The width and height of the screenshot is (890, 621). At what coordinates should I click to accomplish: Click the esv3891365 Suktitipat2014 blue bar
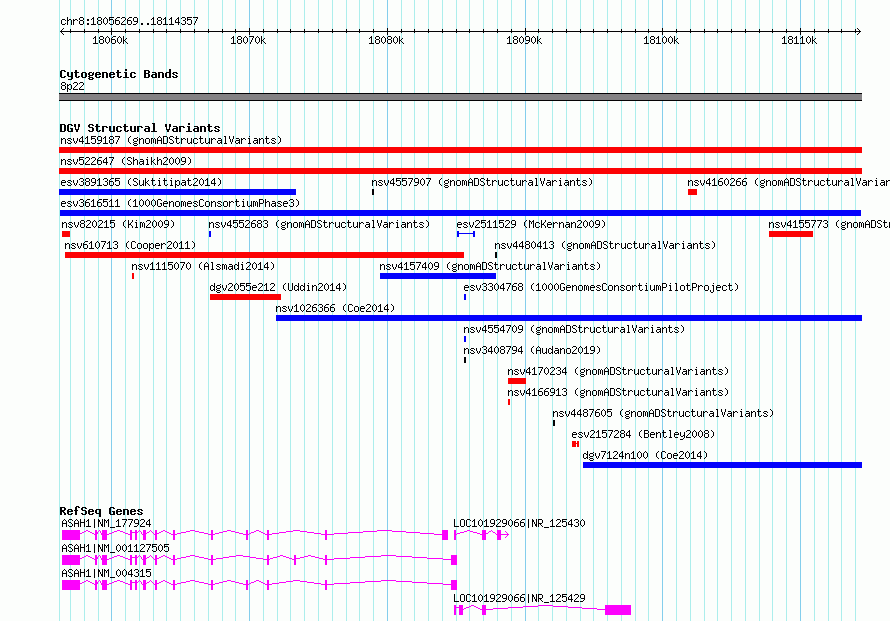[178, 192]
